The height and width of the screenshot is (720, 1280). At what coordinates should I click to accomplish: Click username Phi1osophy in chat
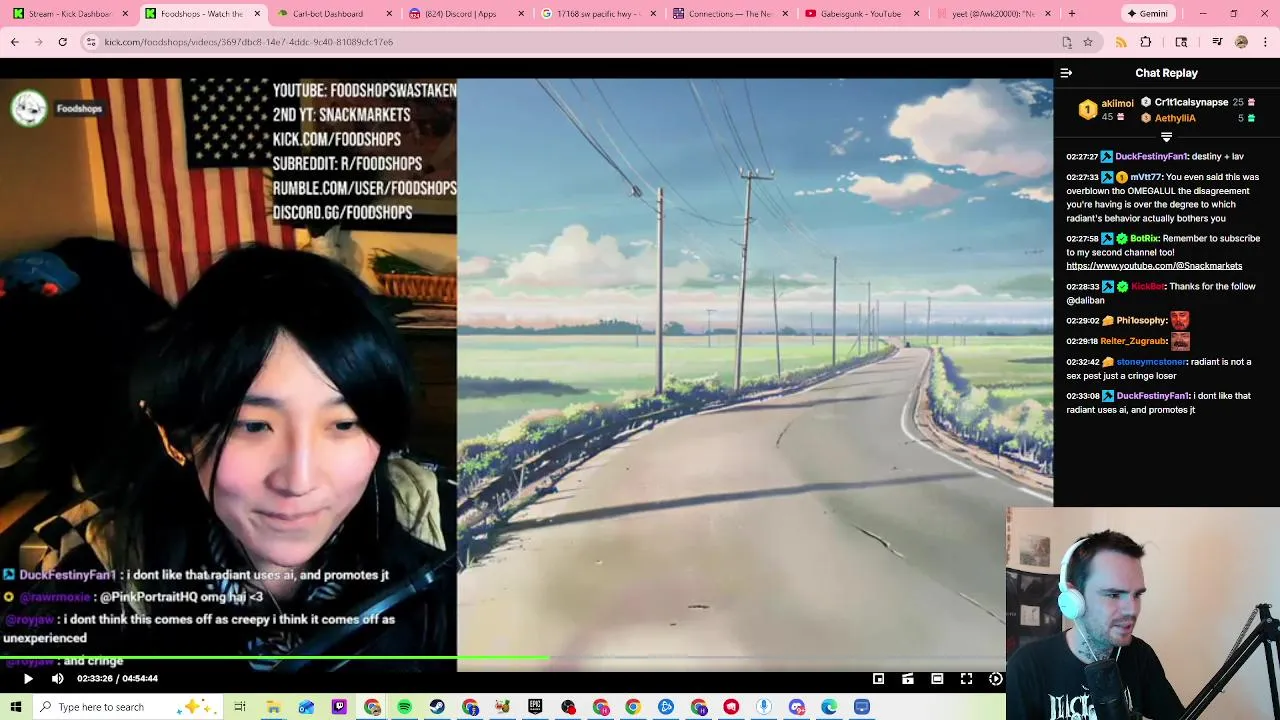[1141, 320]
